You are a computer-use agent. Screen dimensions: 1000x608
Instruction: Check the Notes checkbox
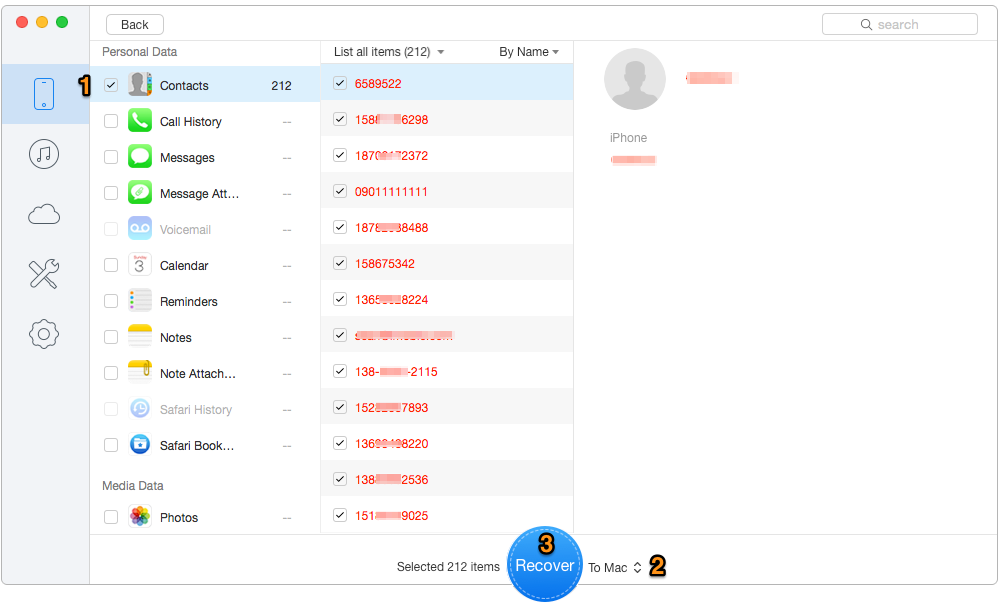click(111, 337)
